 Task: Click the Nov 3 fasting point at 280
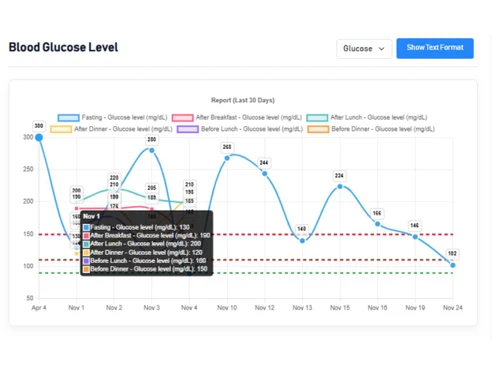click(x=152, y=150)
